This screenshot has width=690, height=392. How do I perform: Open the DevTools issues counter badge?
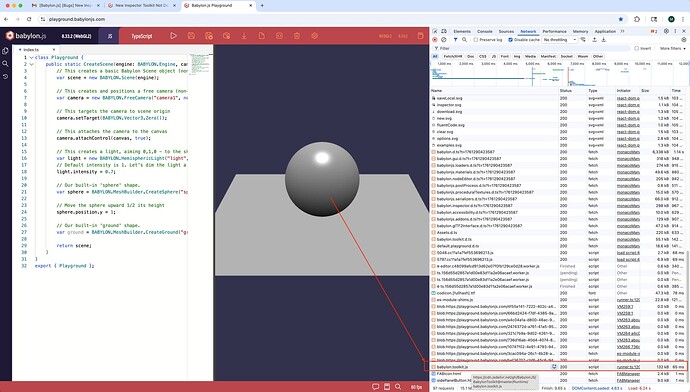point(654,31)
